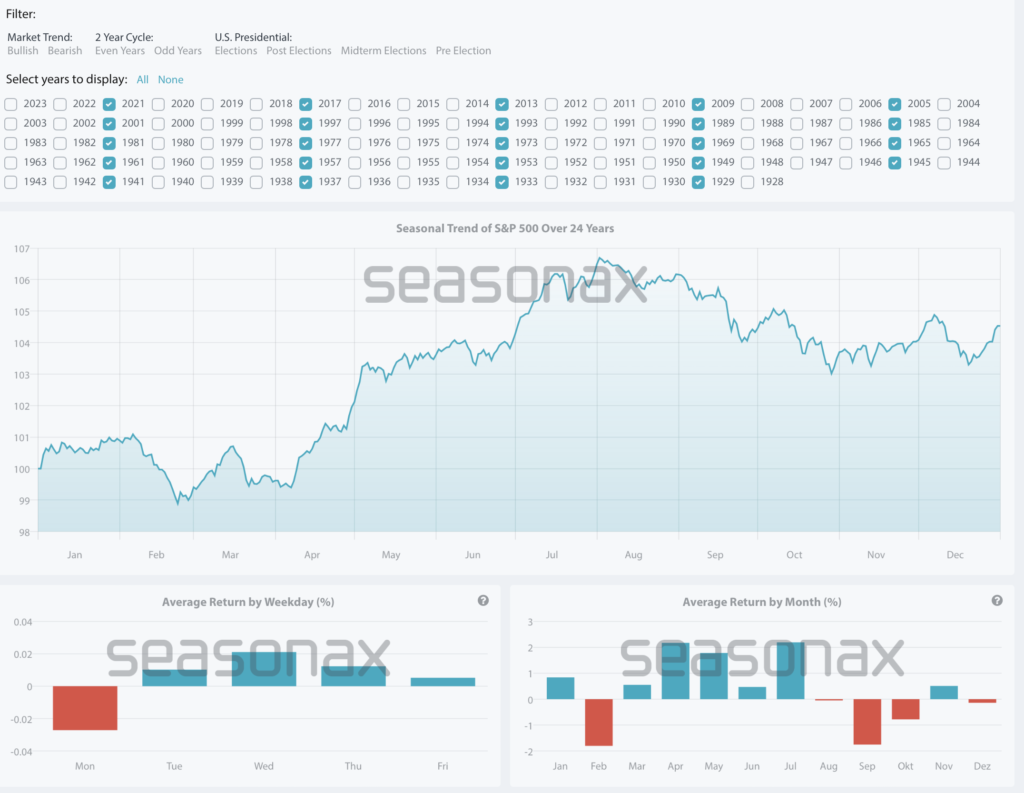Uncheck the 1929 year checkbox
The image size is (1024, 793).
click(x=698, y=182)
